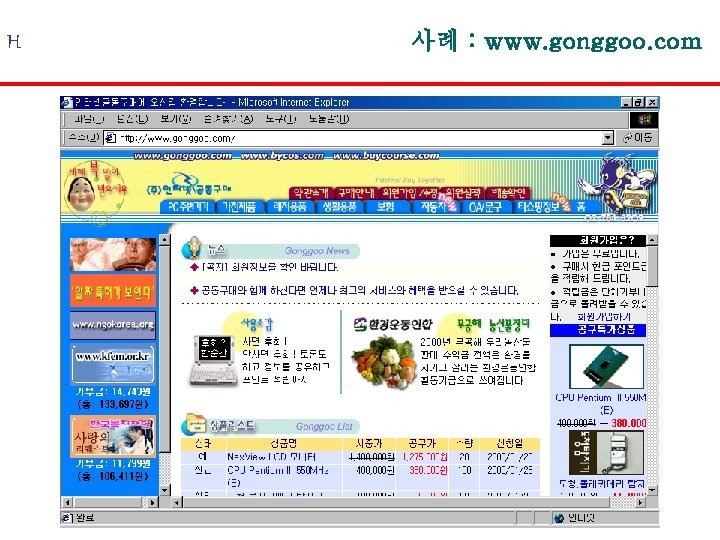Image resolution: width=720 pixels, height=540 pixels.
Task: Open the 구매안내 red tab
Action: (356, 193)
